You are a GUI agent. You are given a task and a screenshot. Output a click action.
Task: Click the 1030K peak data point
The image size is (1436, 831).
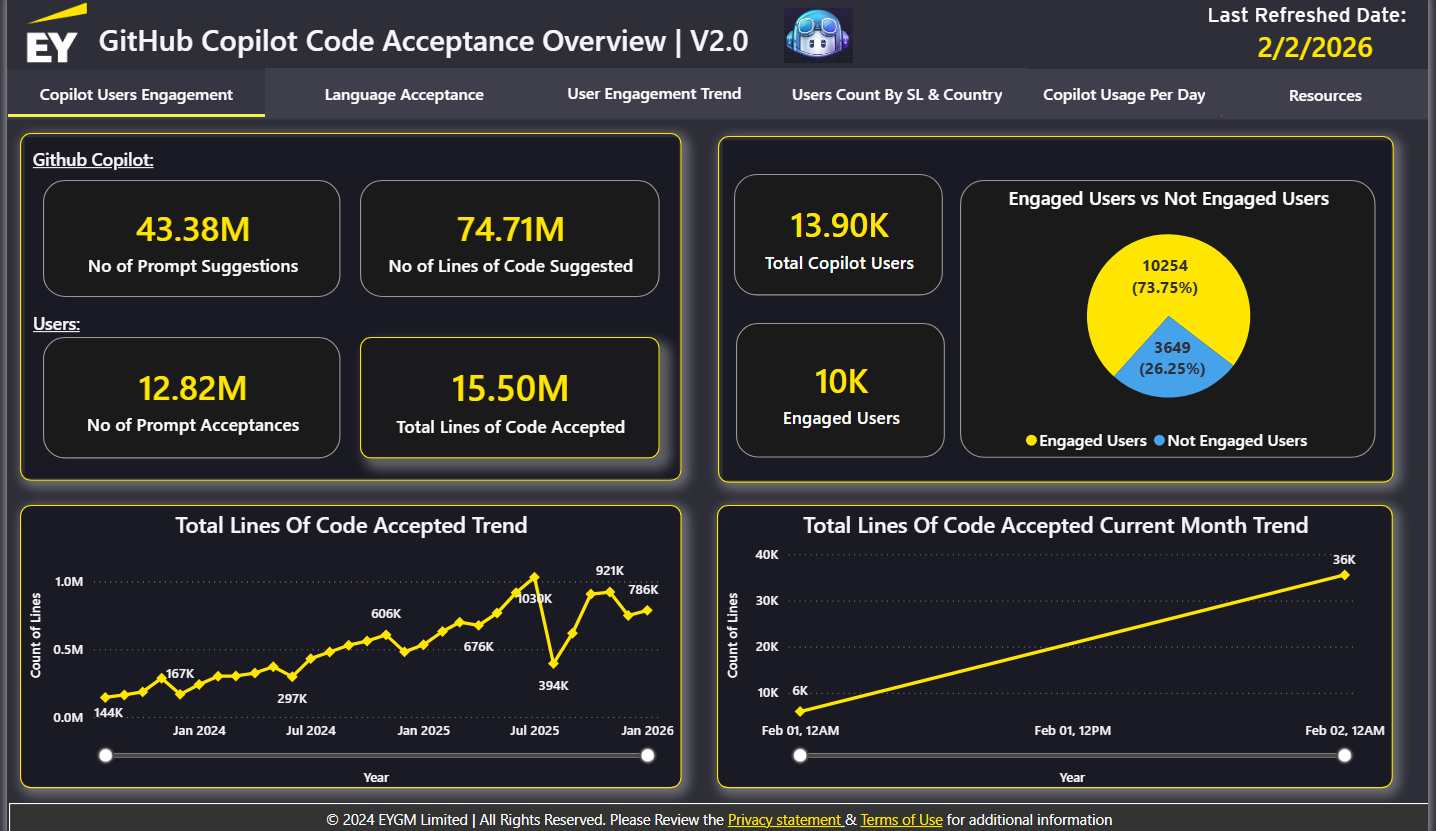[x=534, y=577]
